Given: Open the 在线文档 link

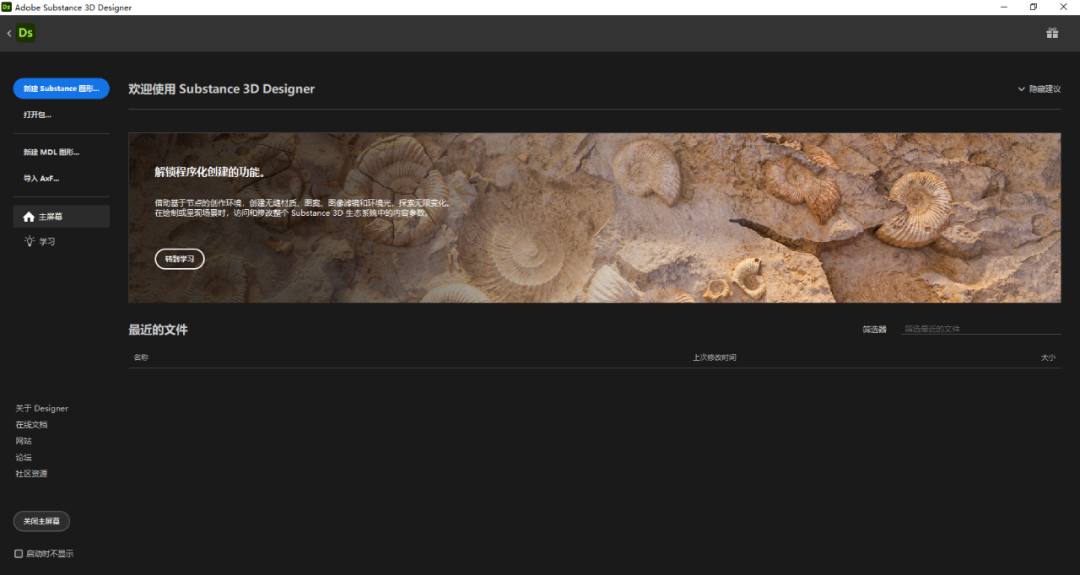Looking at the screenshot, I should pos(31,424).
